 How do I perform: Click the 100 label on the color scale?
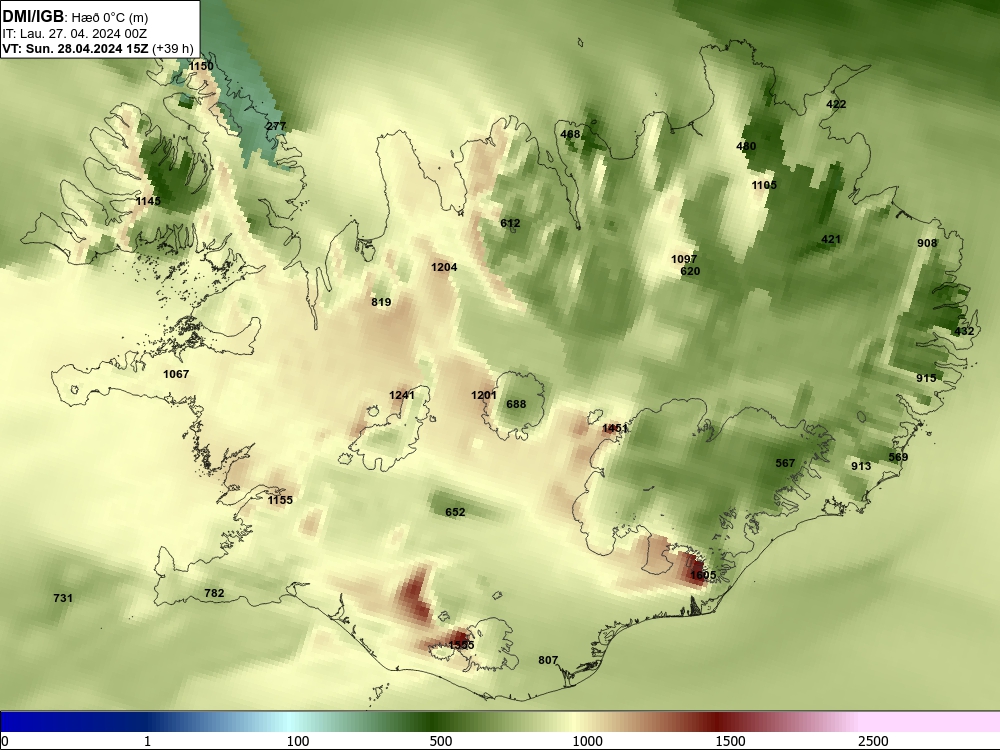[298, 741]
